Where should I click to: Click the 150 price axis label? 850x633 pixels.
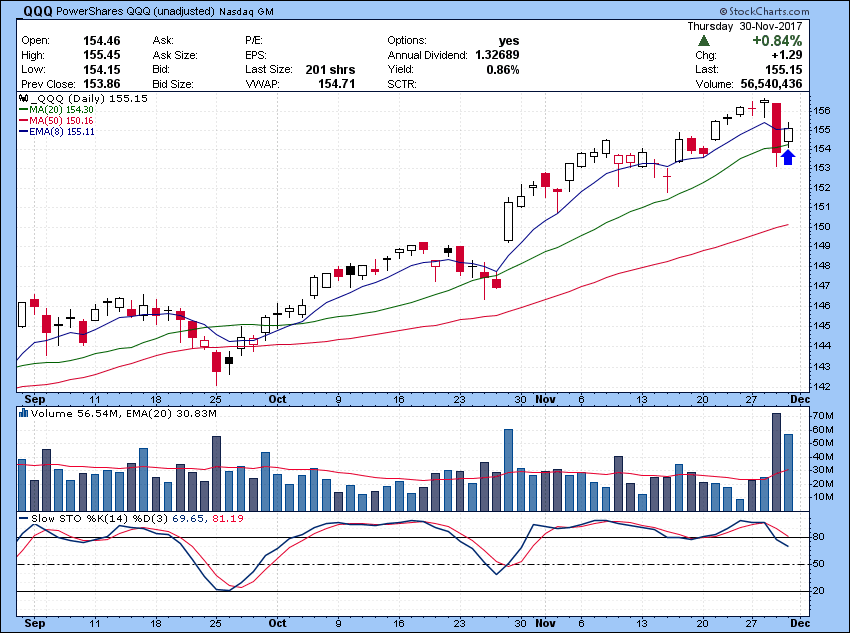pos(822,227)
